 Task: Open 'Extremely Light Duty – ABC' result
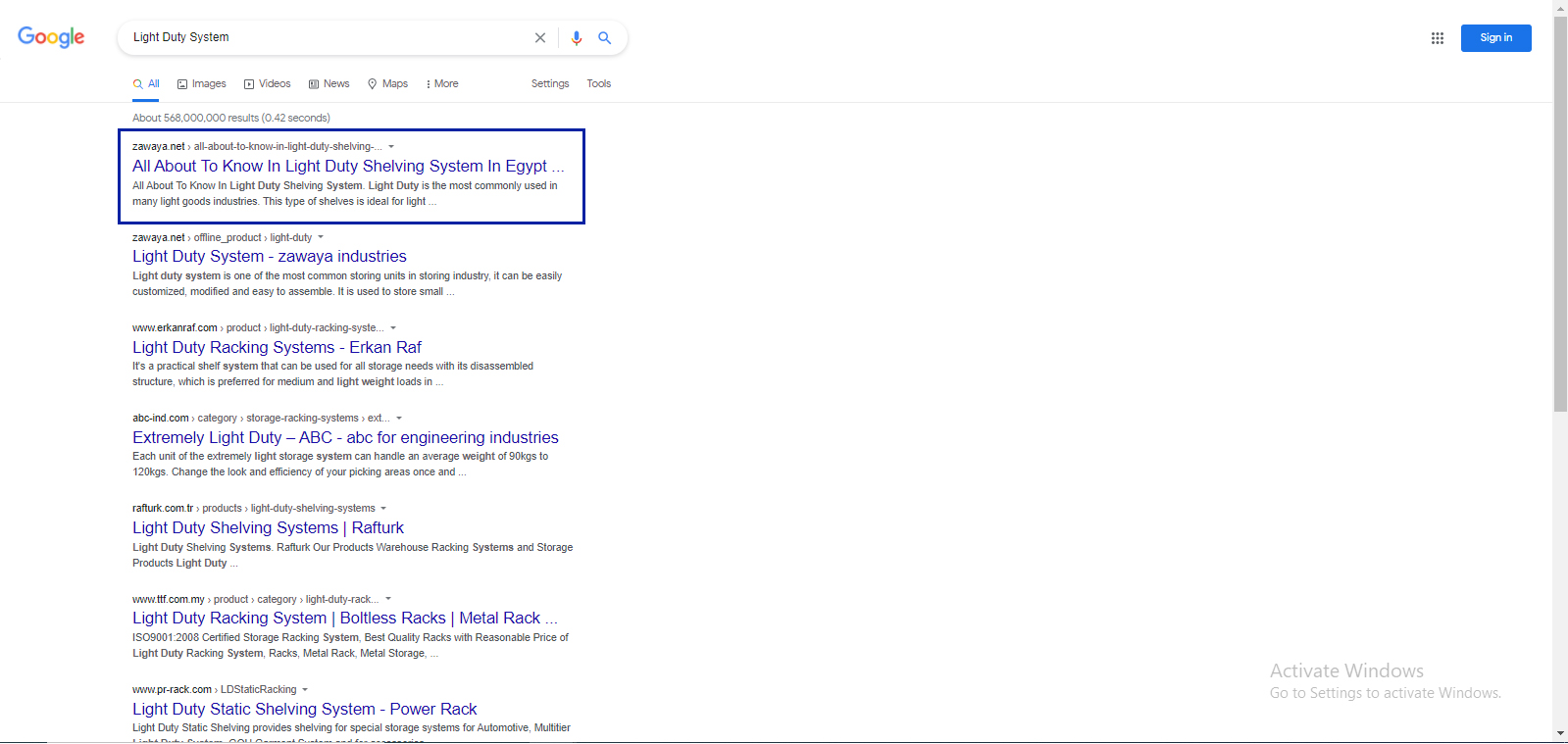345,437
